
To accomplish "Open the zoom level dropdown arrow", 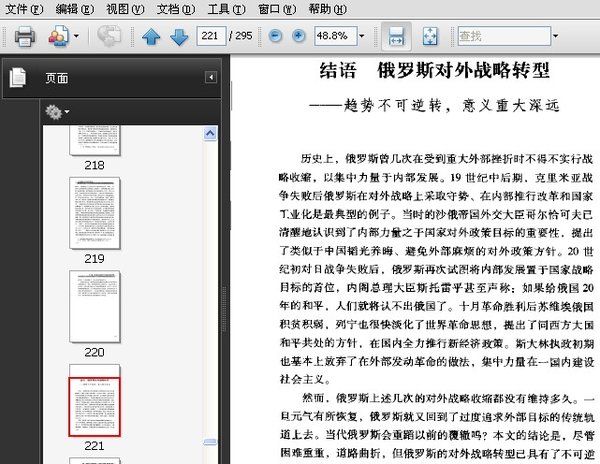I will 362,36.
